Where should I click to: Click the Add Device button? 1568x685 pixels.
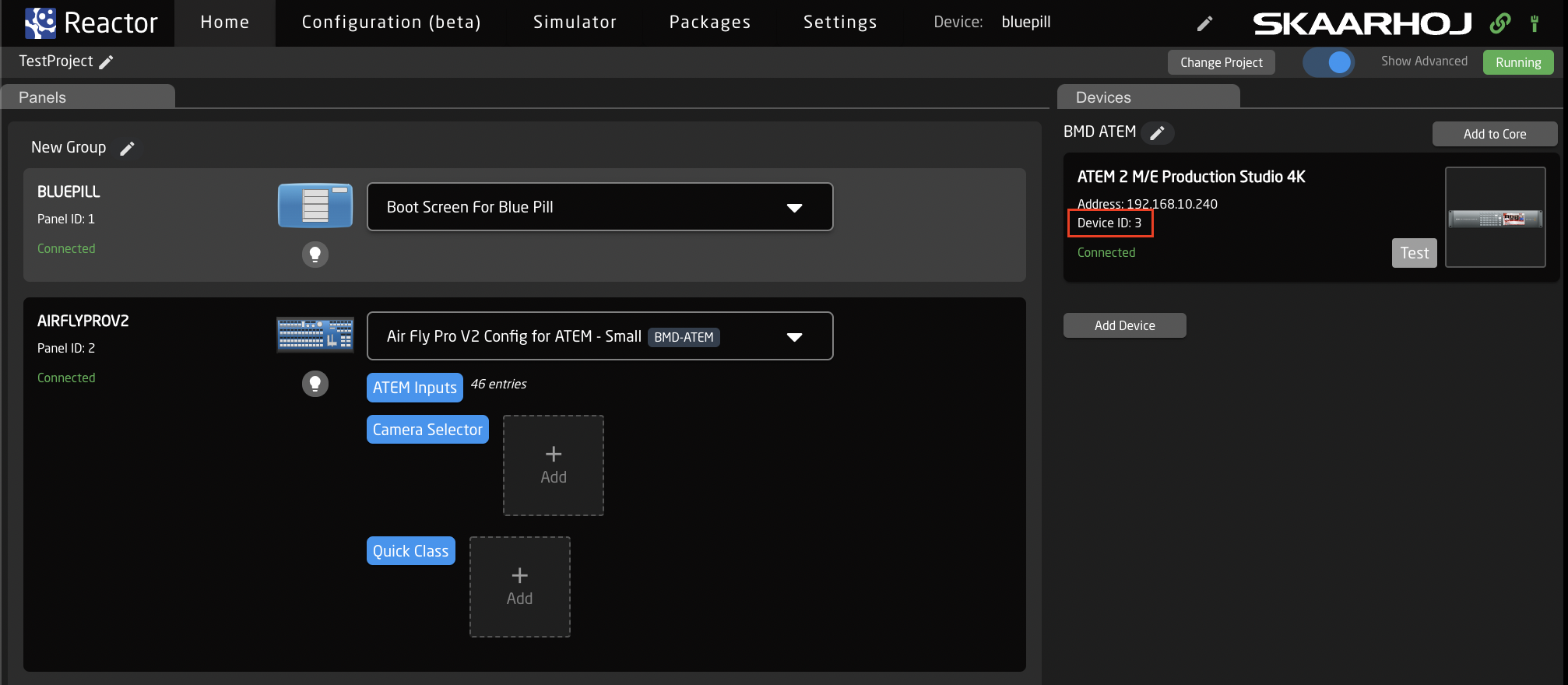[x=1125, y=325]
